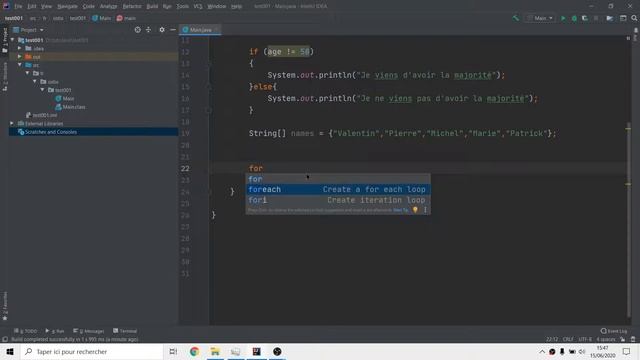Image resolution: width=640 pixels, height=360 pixels.
Task: Open the Structure vertical side tab
Action: click(x=4, y=77)
